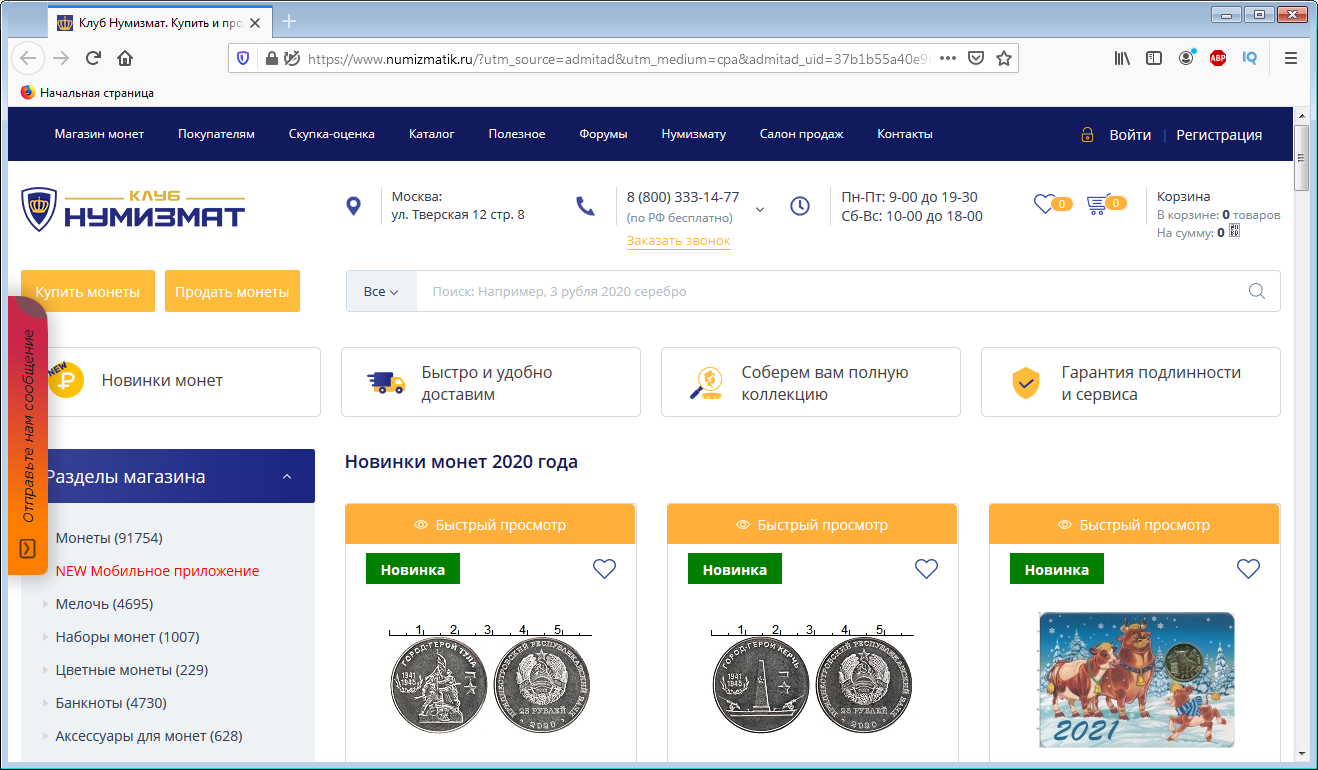Click the browser Back arrow button

click(x=28, y=58)
